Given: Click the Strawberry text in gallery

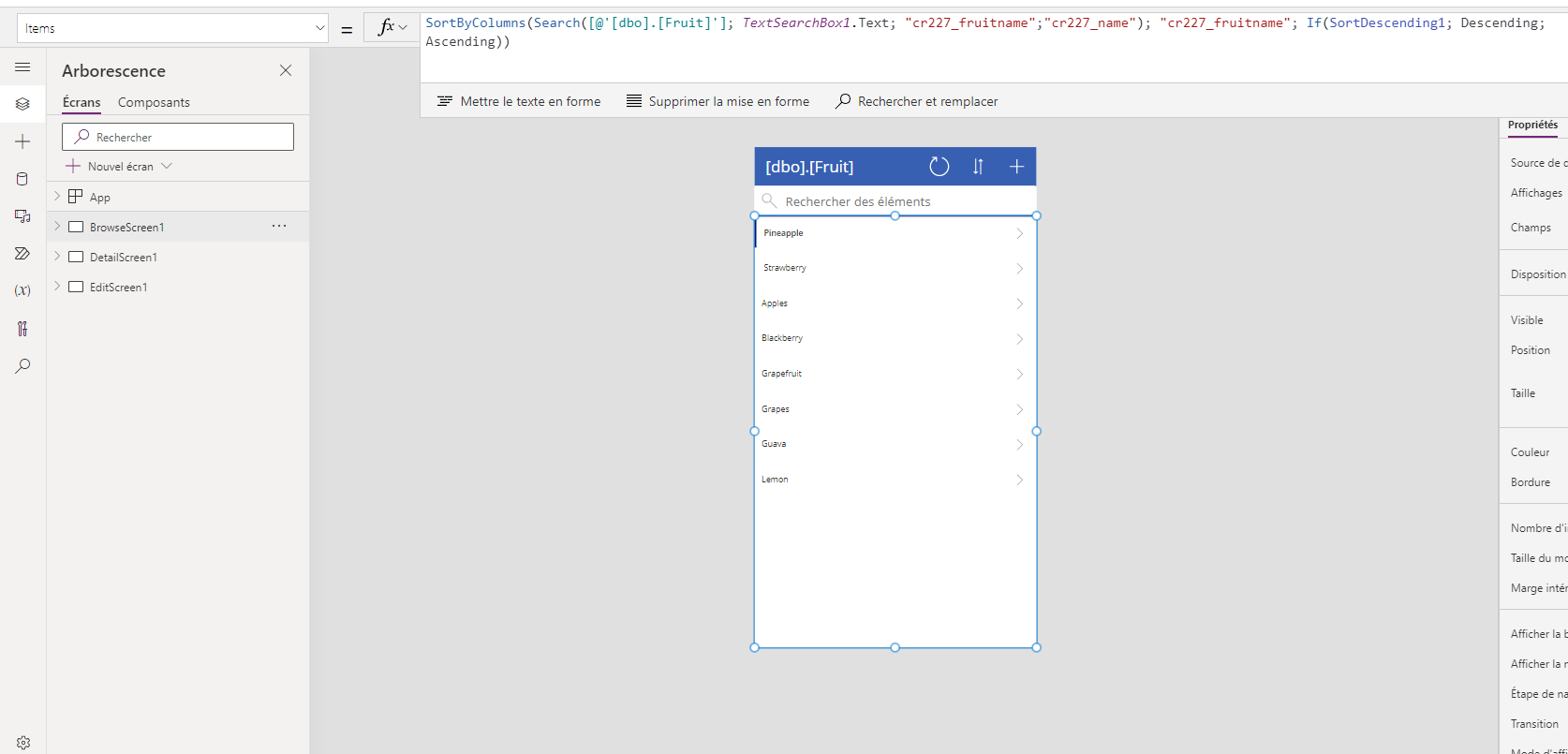Looking at the screenshot, I should [784, 268].
